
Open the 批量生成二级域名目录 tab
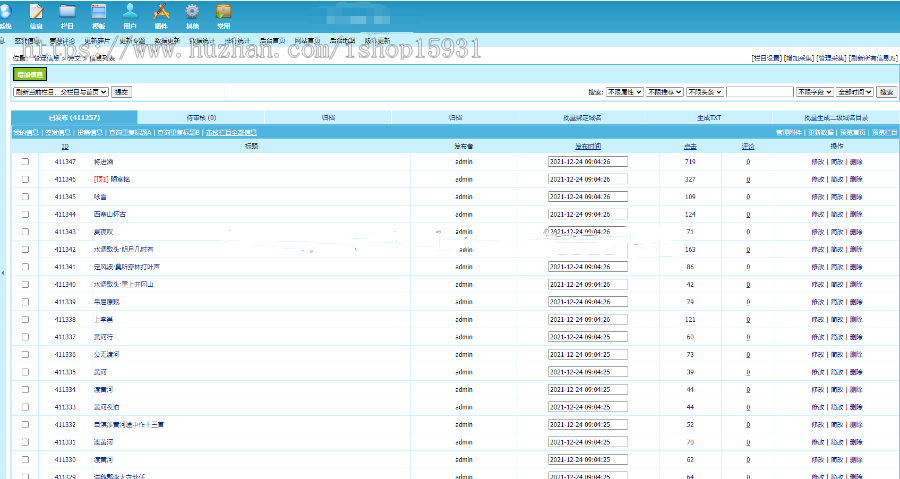tap(836, 118)
